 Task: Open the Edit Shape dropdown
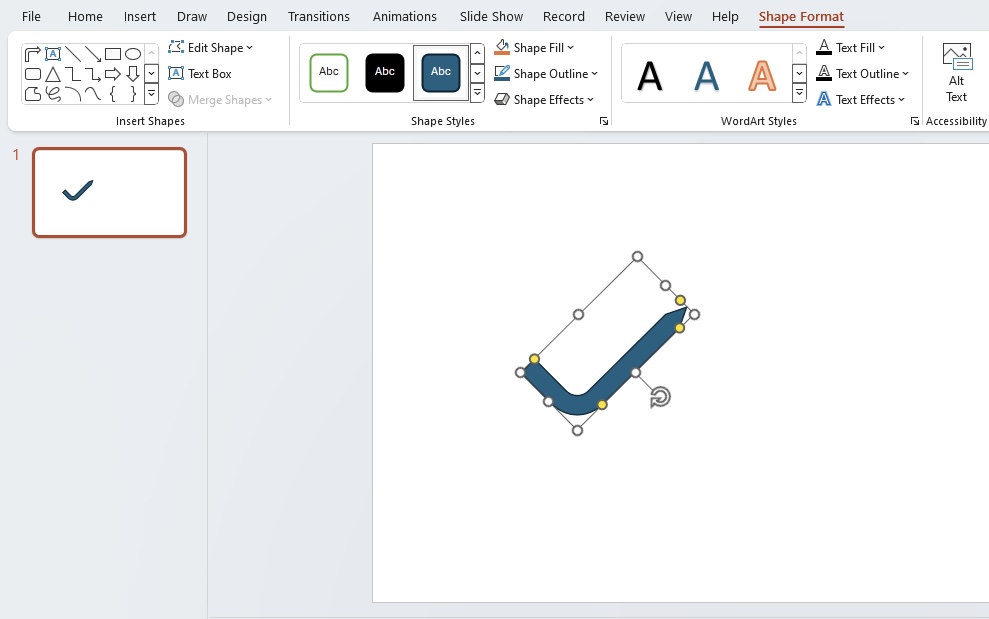point(211,47)
